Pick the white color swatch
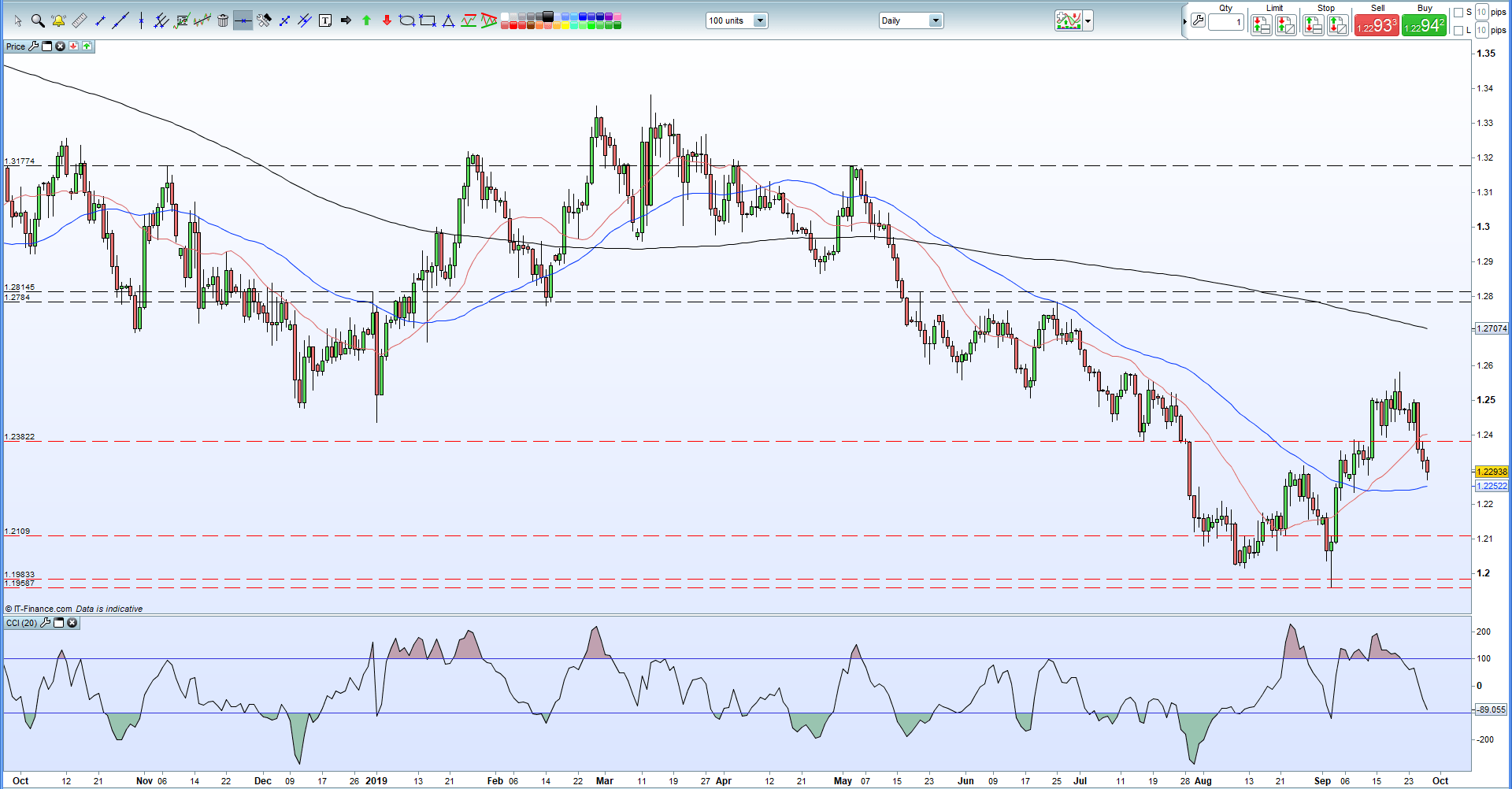The height and width of the screenshot is (789, 1512). [x=505, y=17]
